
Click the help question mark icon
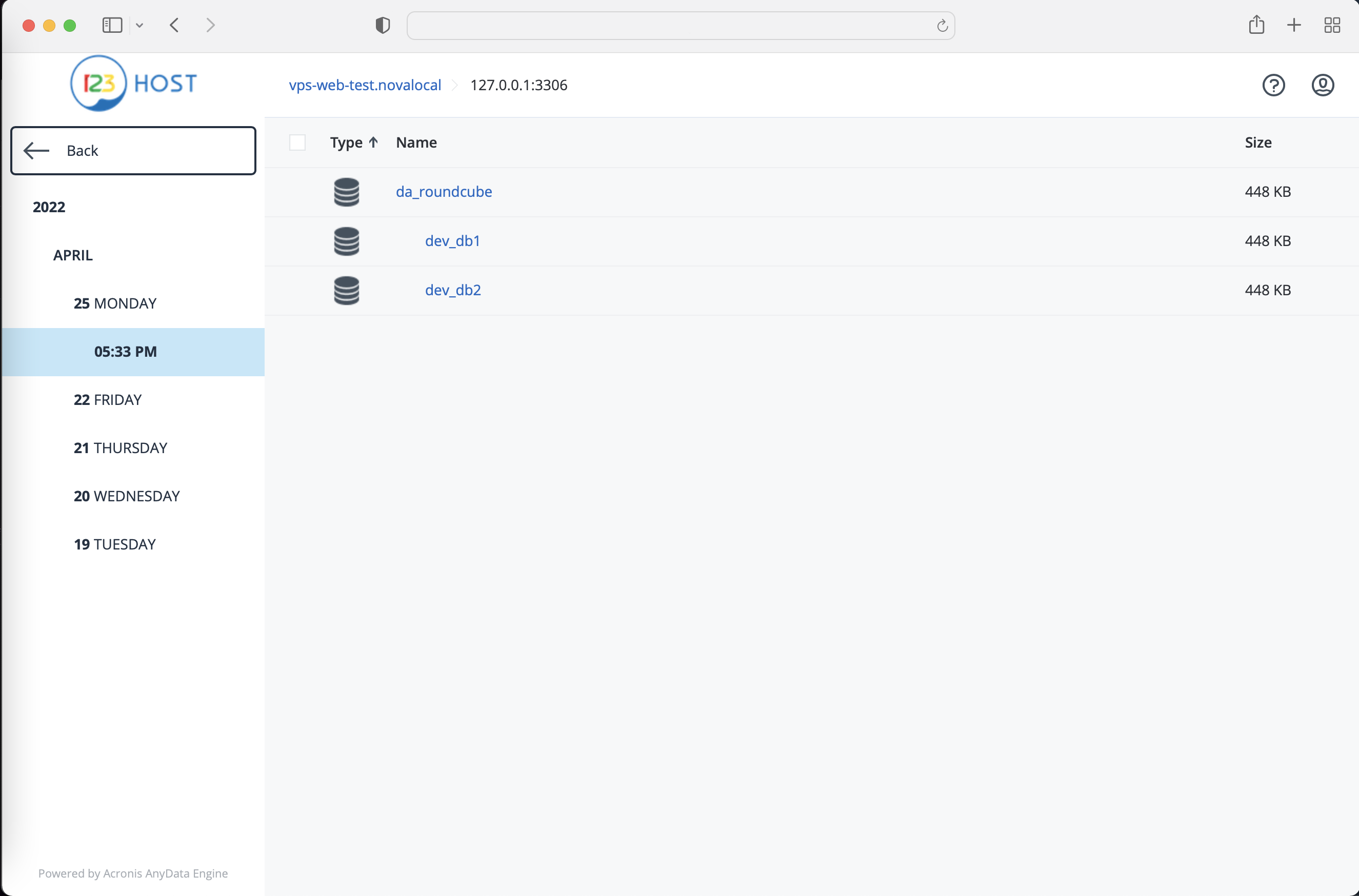coord(1273,85)
